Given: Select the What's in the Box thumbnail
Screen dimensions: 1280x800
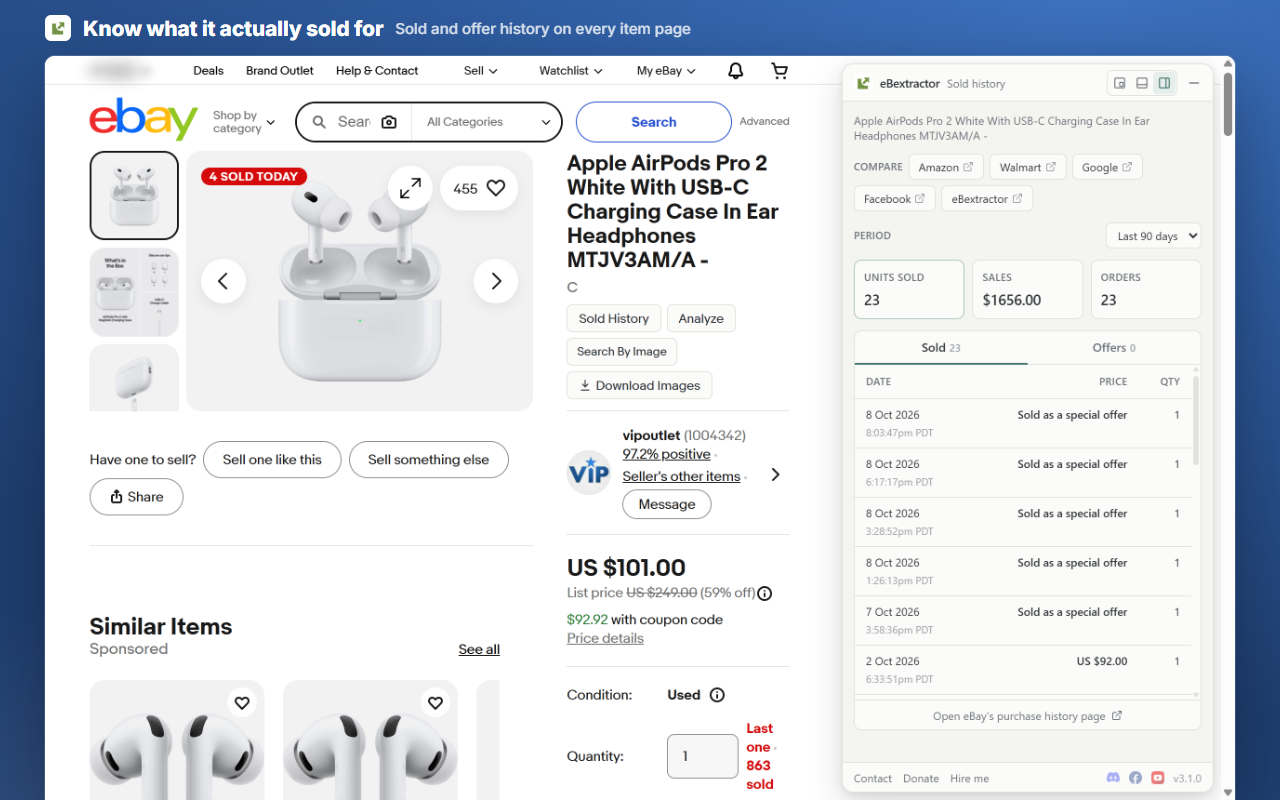Looking at the screenshot, I should click(134, 292).
